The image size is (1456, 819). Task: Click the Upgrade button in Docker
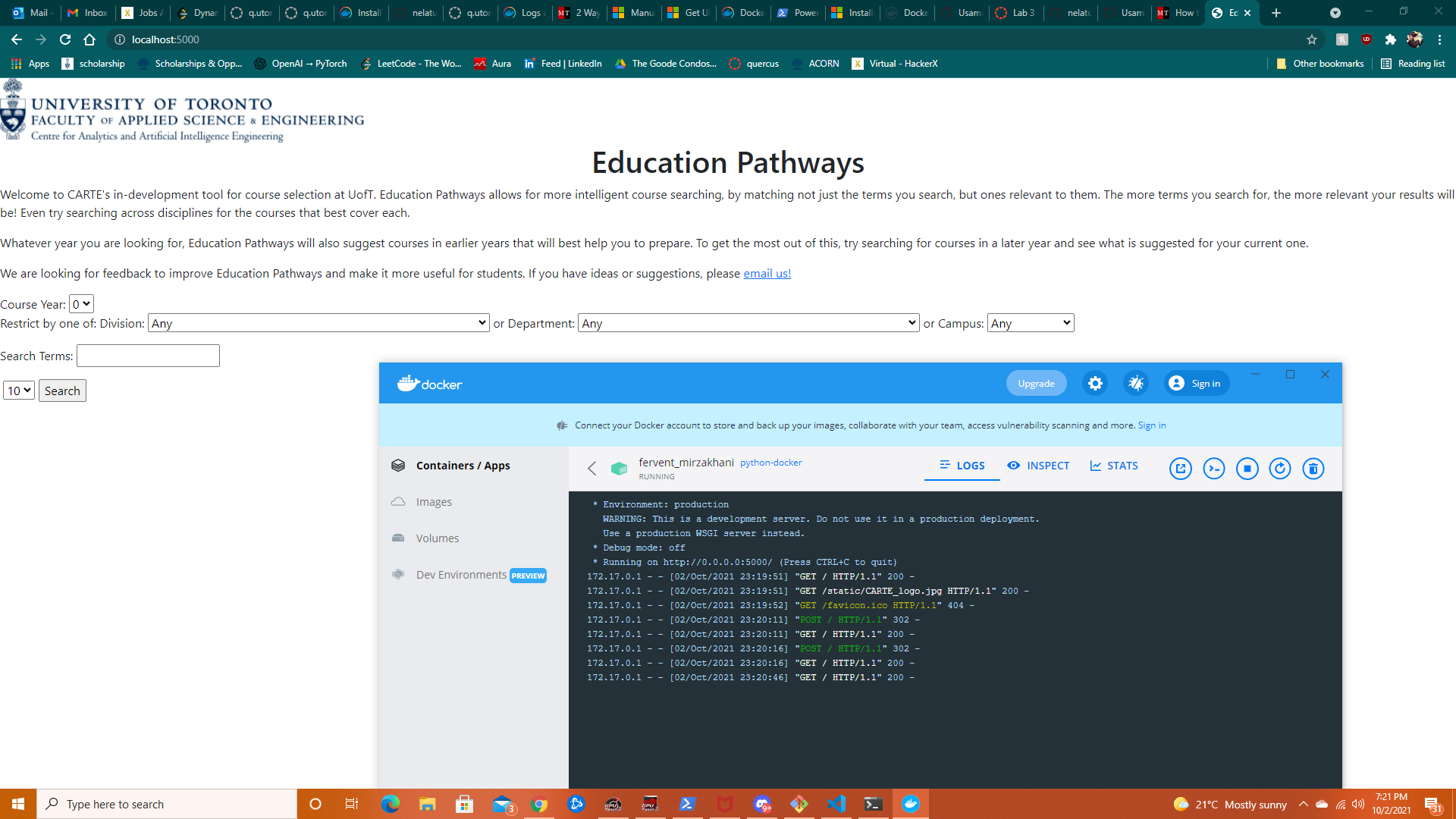pos(1036,383)
